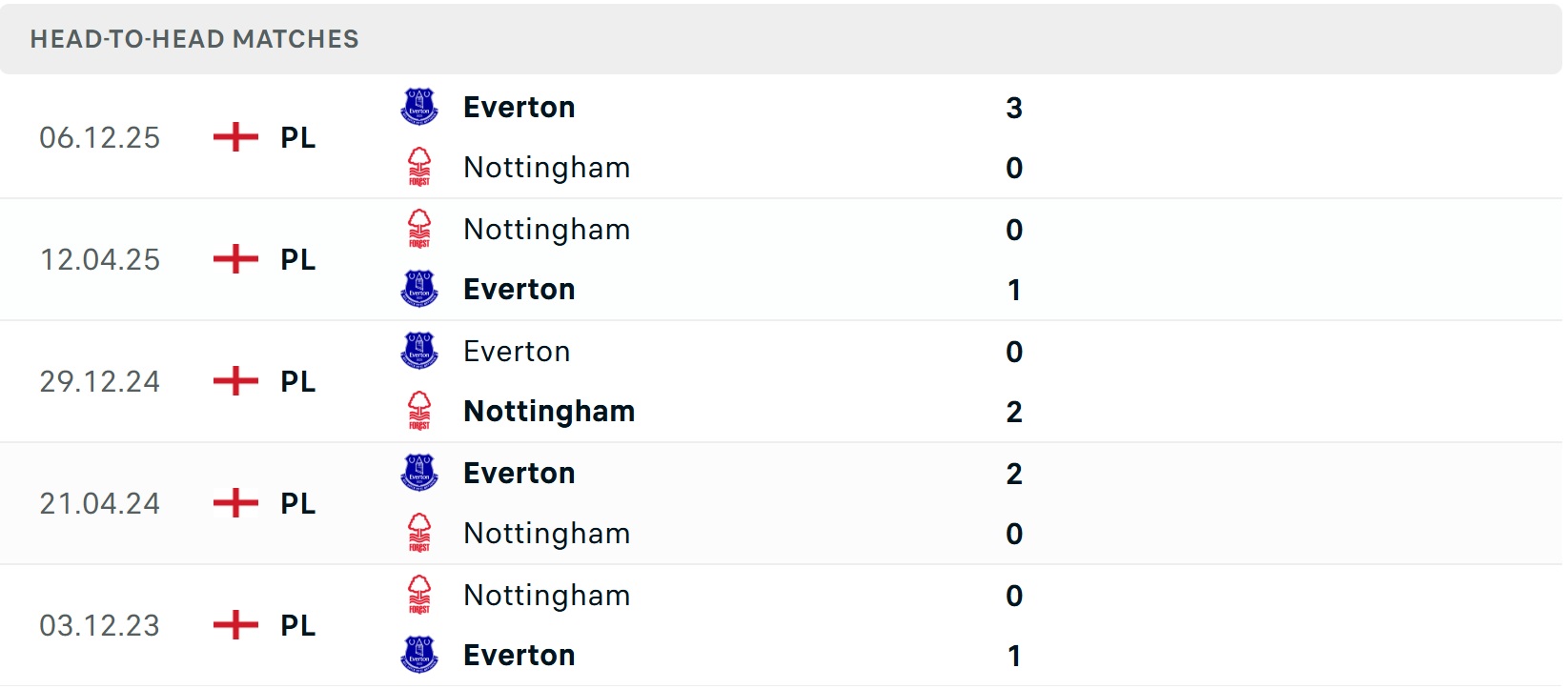Select PL league label for 12.04.25
The image size is (1568, 689).
[x=297, y=259]
